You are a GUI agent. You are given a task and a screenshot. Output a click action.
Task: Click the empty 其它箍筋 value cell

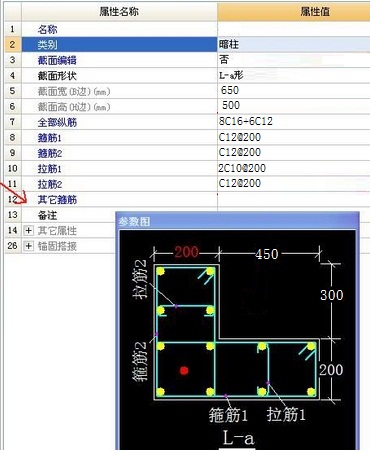(294, 200)
